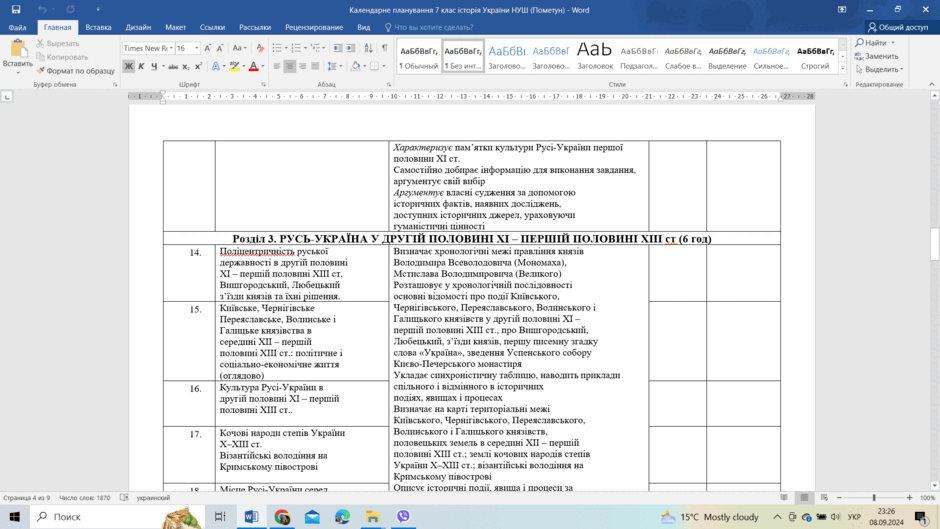Viewport: 940px width, 529px height.
Task: Open highlight color dropdown arrow
Action: click(243, 67)
